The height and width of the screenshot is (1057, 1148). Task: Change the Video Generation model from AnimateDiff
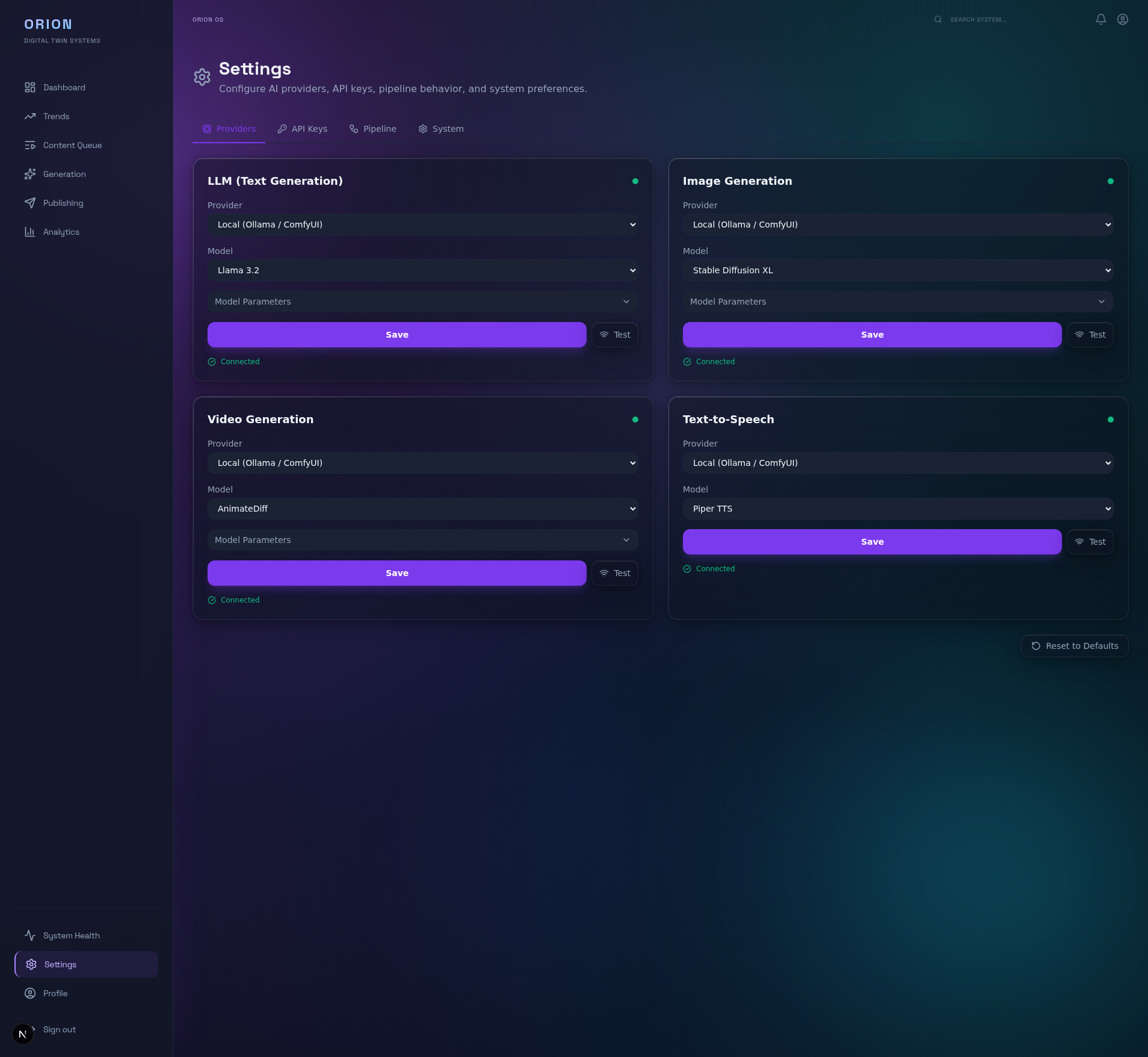(x=422, y=509)
